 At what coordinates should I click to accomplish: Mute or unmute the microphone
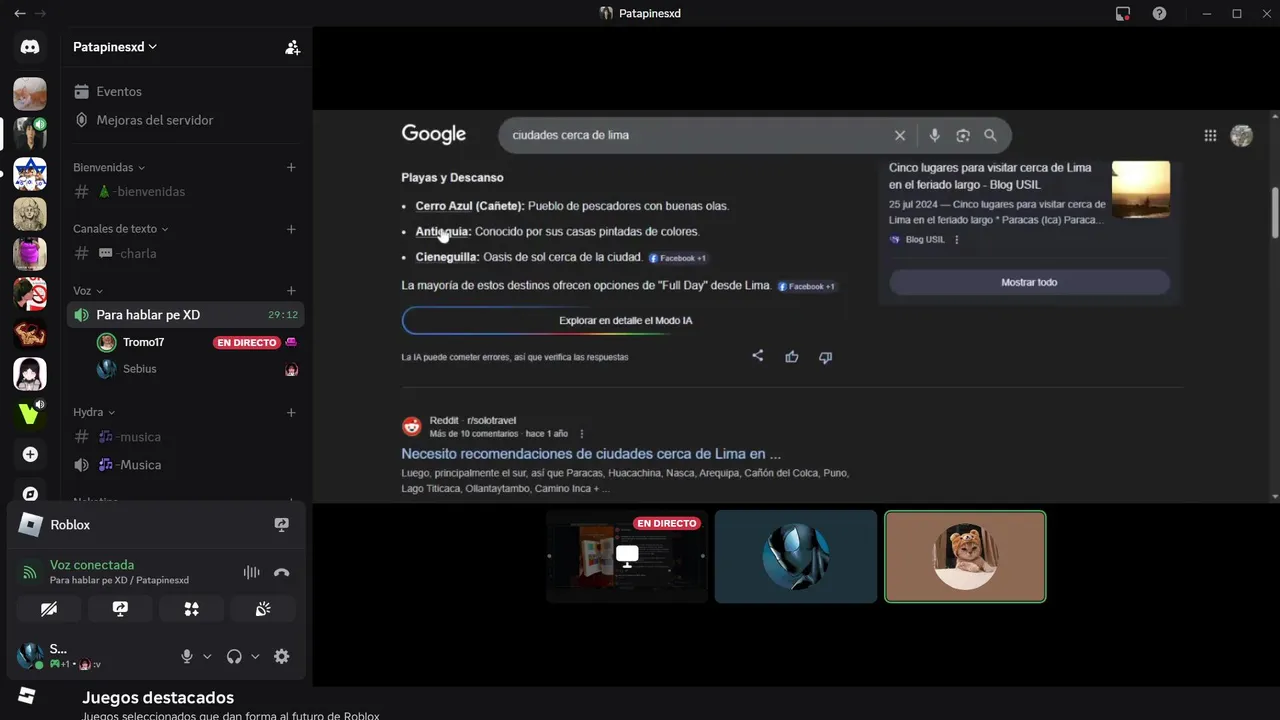coord(186,656)
